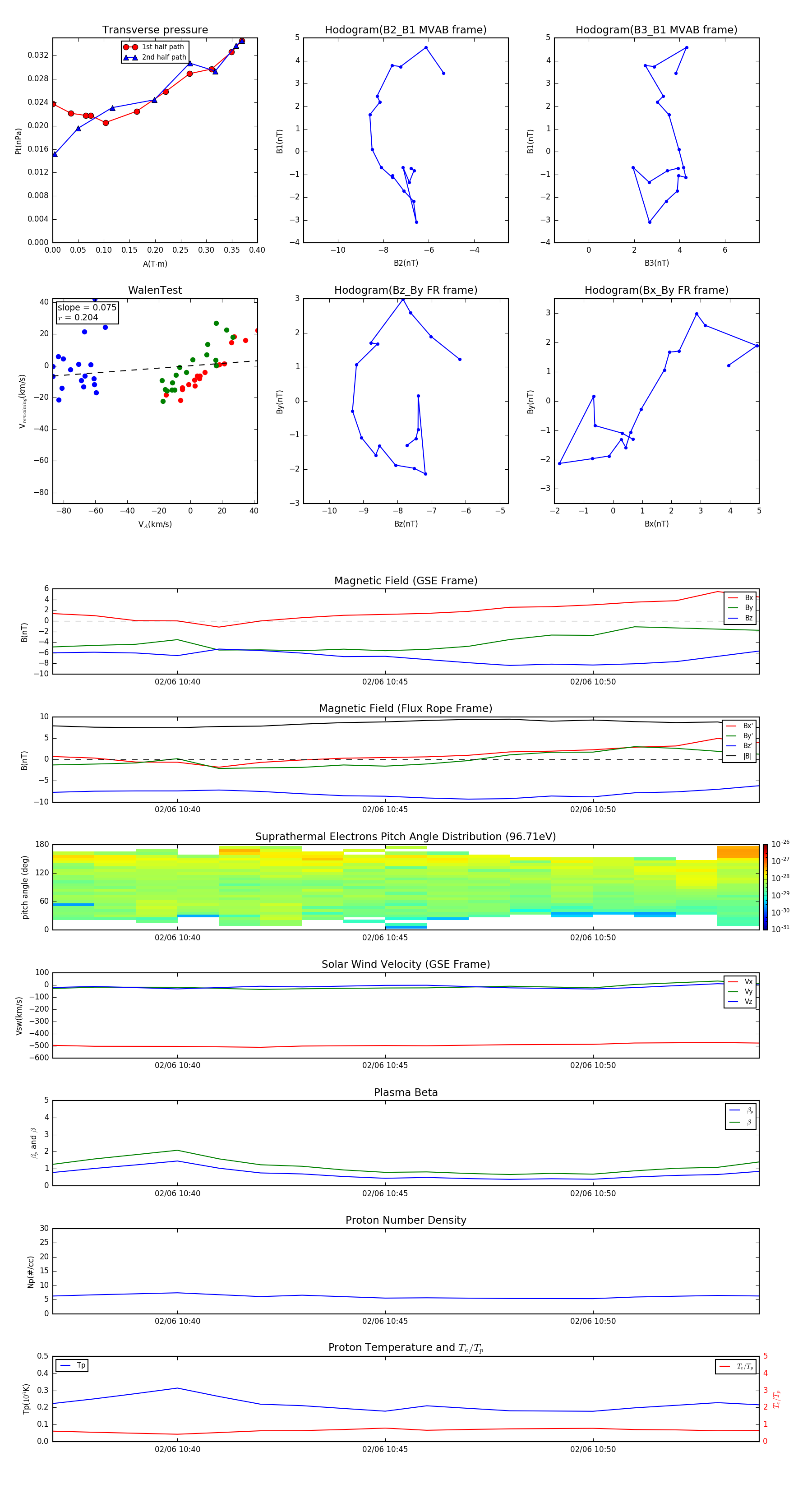The image size is (812, 1489).
Task: Click the |B| entry in Flux Rope legend
Action: tap(740, 756)
